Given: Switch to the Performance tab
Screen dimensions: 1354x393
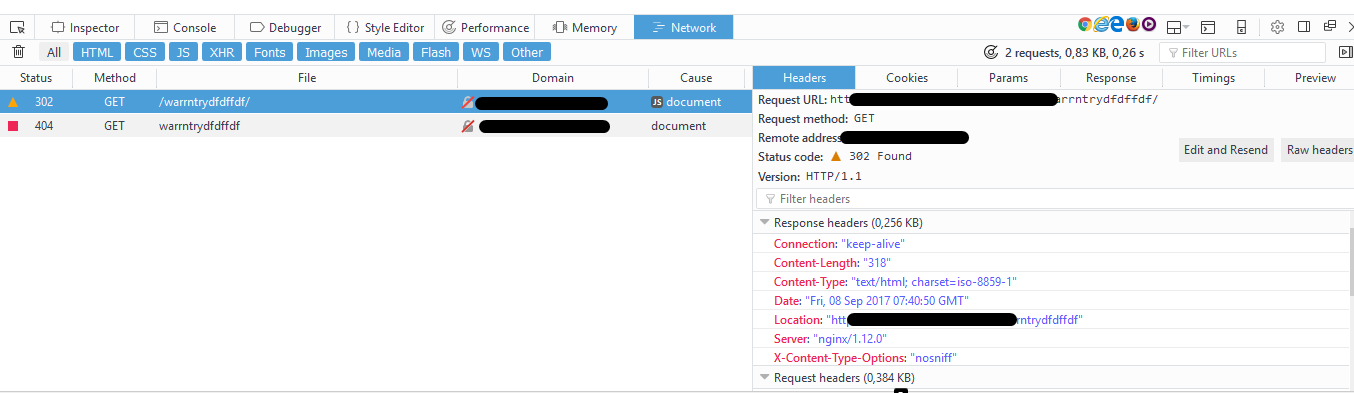Looking at the screenshot, I should 486,27.
